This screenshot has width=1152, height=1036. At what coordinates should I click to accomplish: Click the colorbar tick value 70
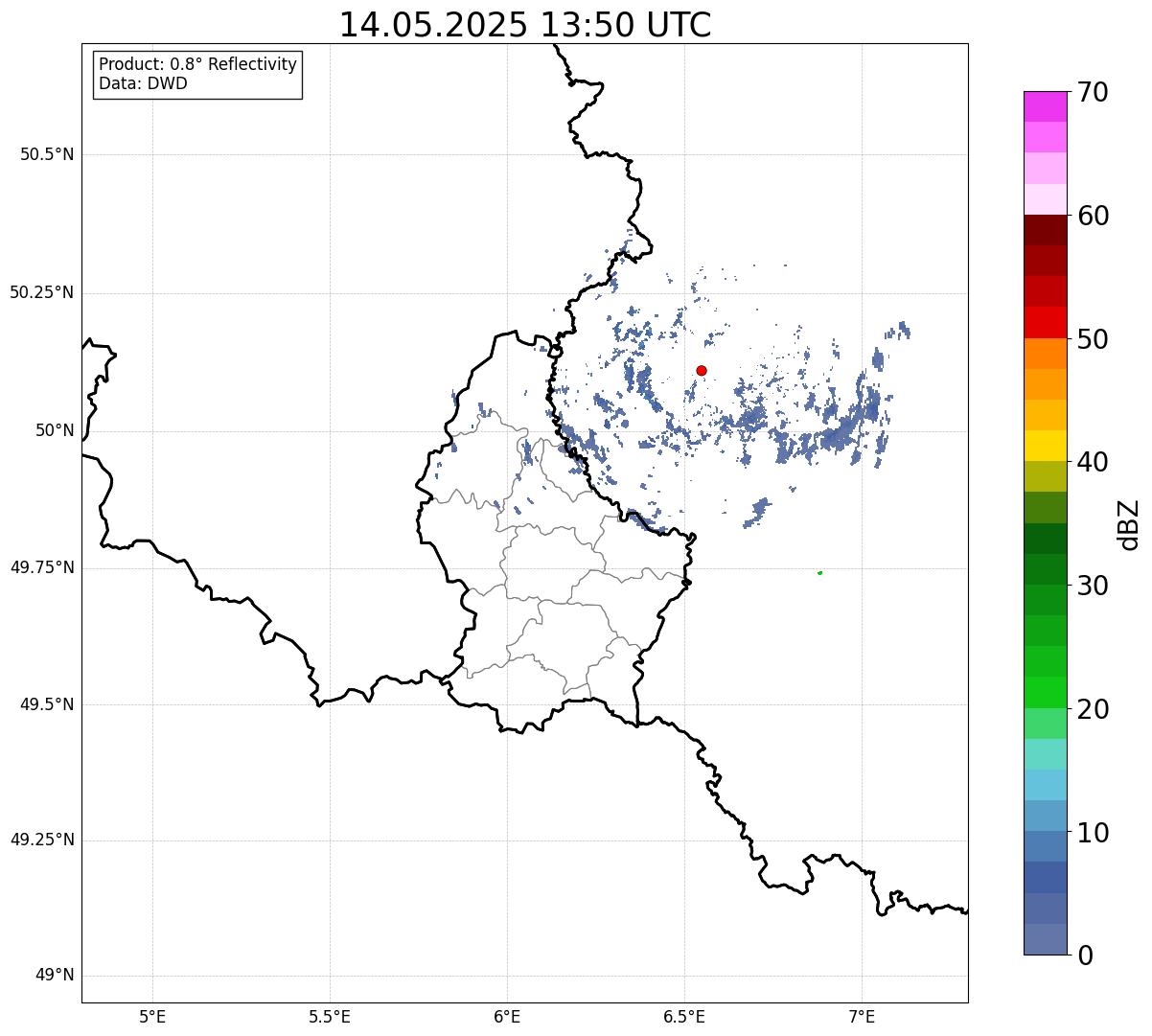click(1093, 92)
